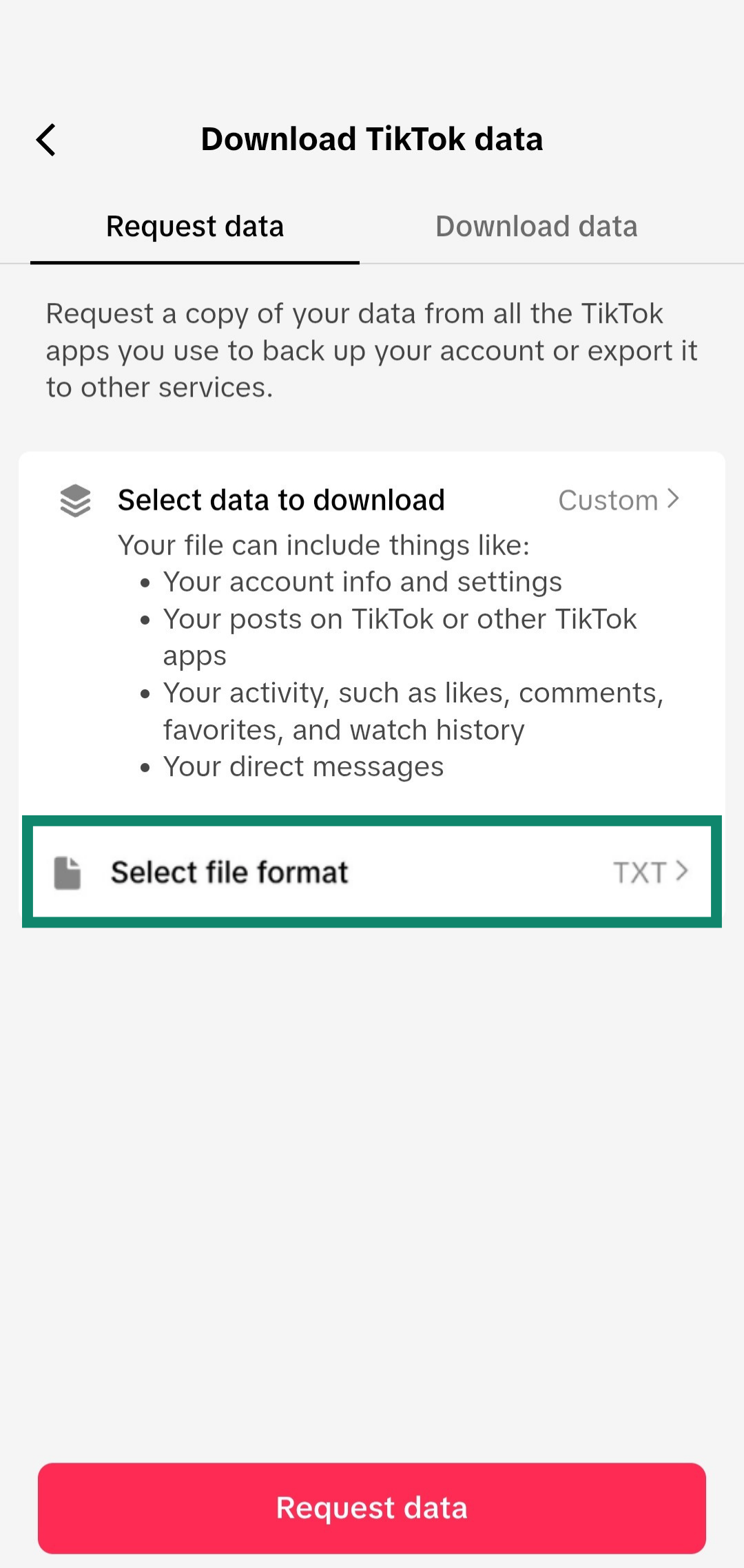Click the green-highlighted file format row

tap(372, 871)
